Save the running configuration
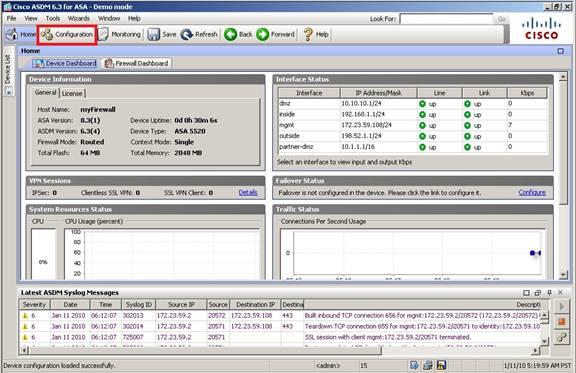Screen dimensions: 576x373 [162, 35]
